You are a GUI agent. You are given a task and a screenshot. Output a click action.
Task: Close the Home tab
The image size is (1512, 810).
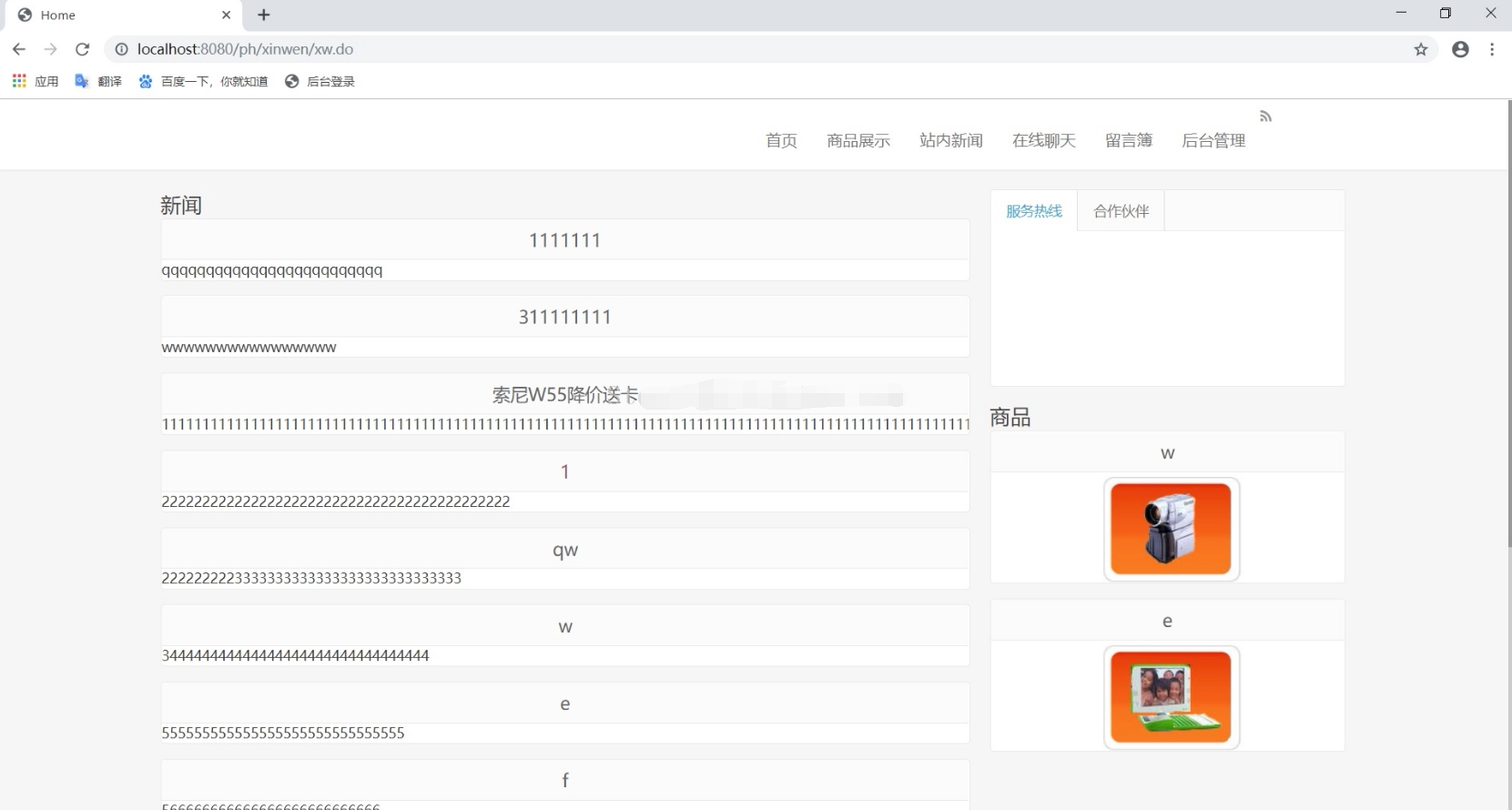[227, 15]
